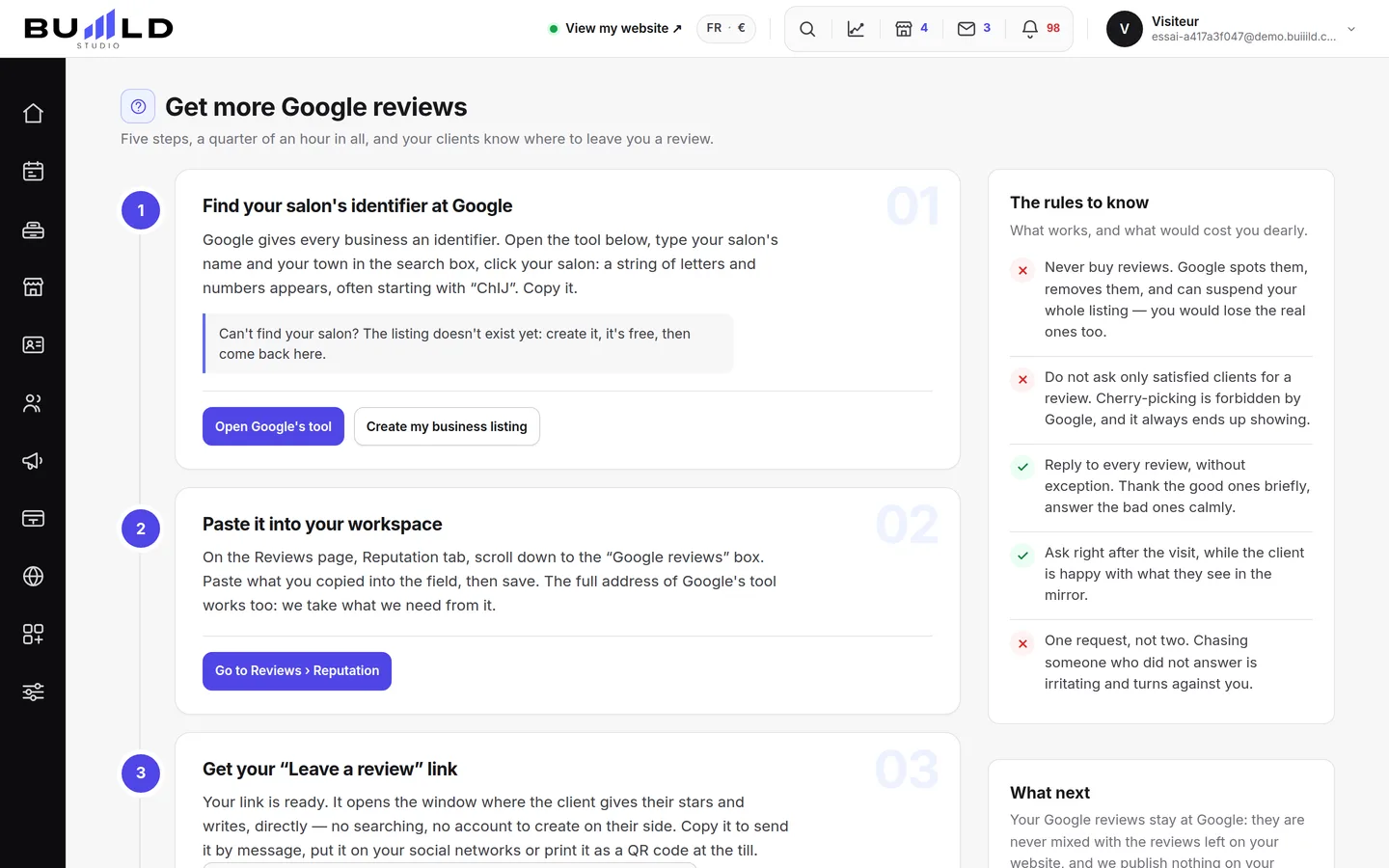Click the question mark help icon by title
Image resolution: width=1389 pixels, height=868 pixels.
coord(138,106)
